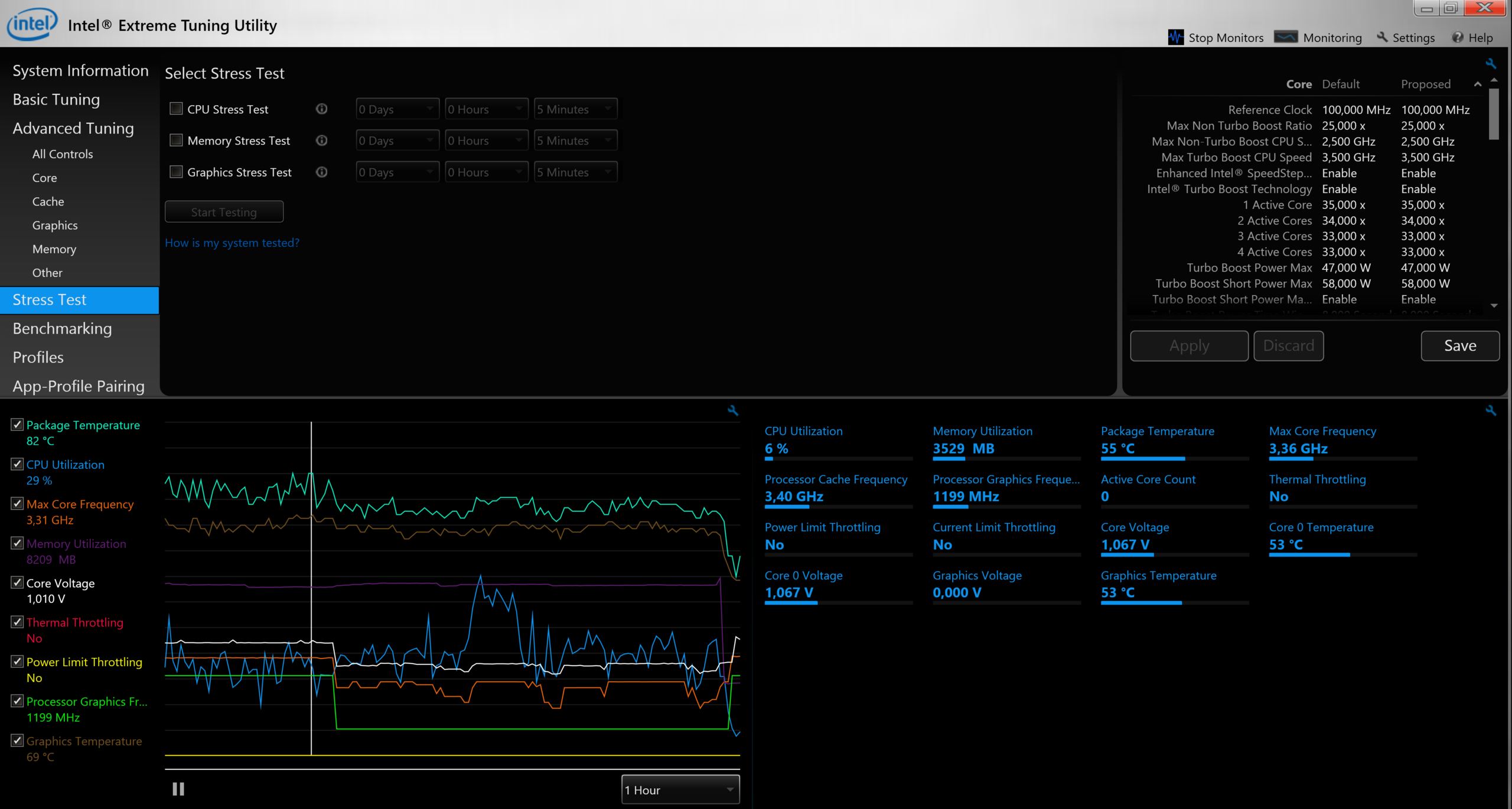Open System Information section
Screen dimensions: 1512x809
pyautogui.click(x=80, y=70)
